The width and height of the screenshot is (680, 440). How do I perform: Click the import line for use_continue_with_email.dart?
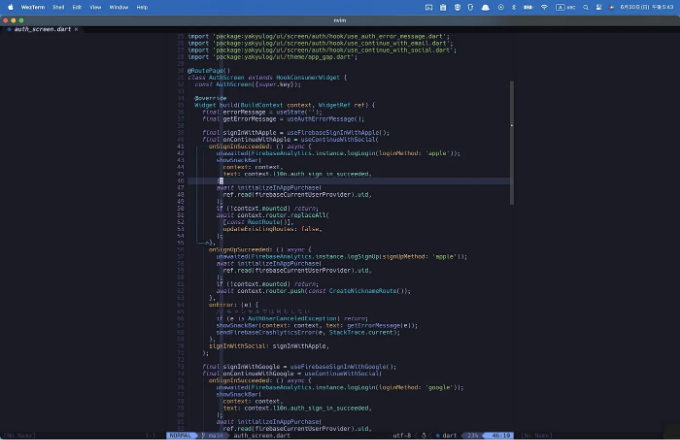point(320,43)
